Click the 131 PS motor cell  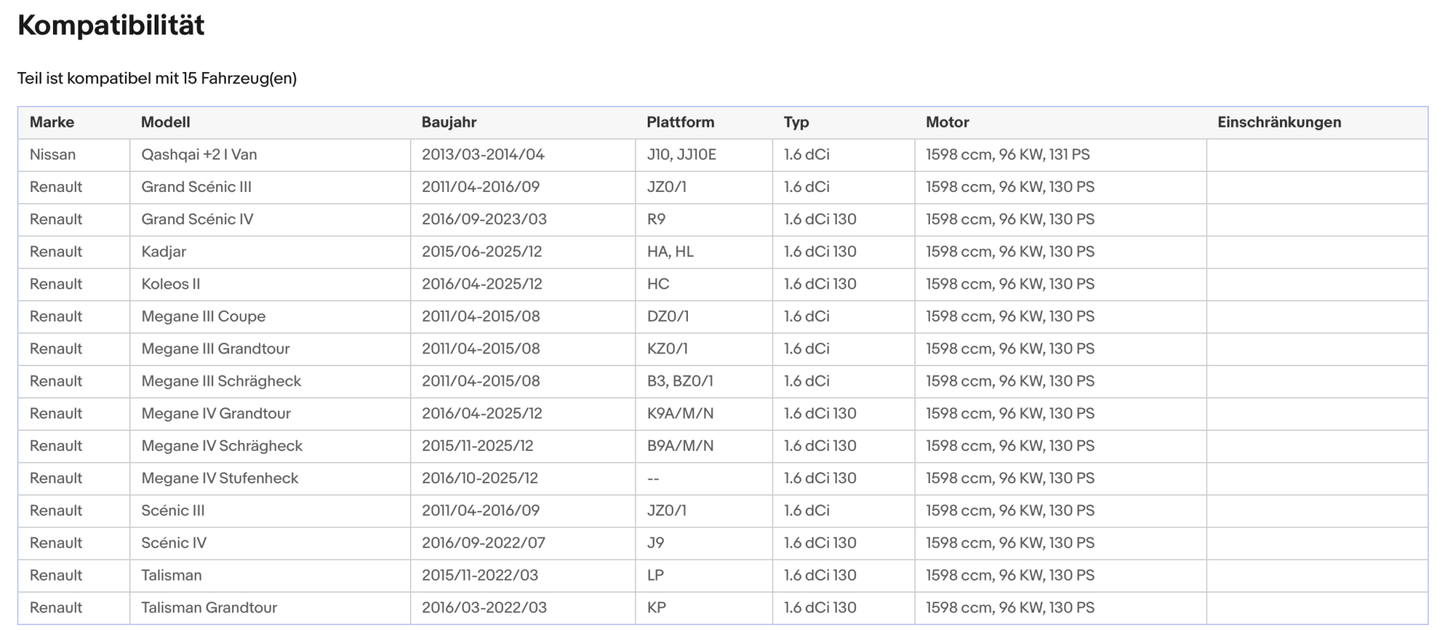point(1008,155)
